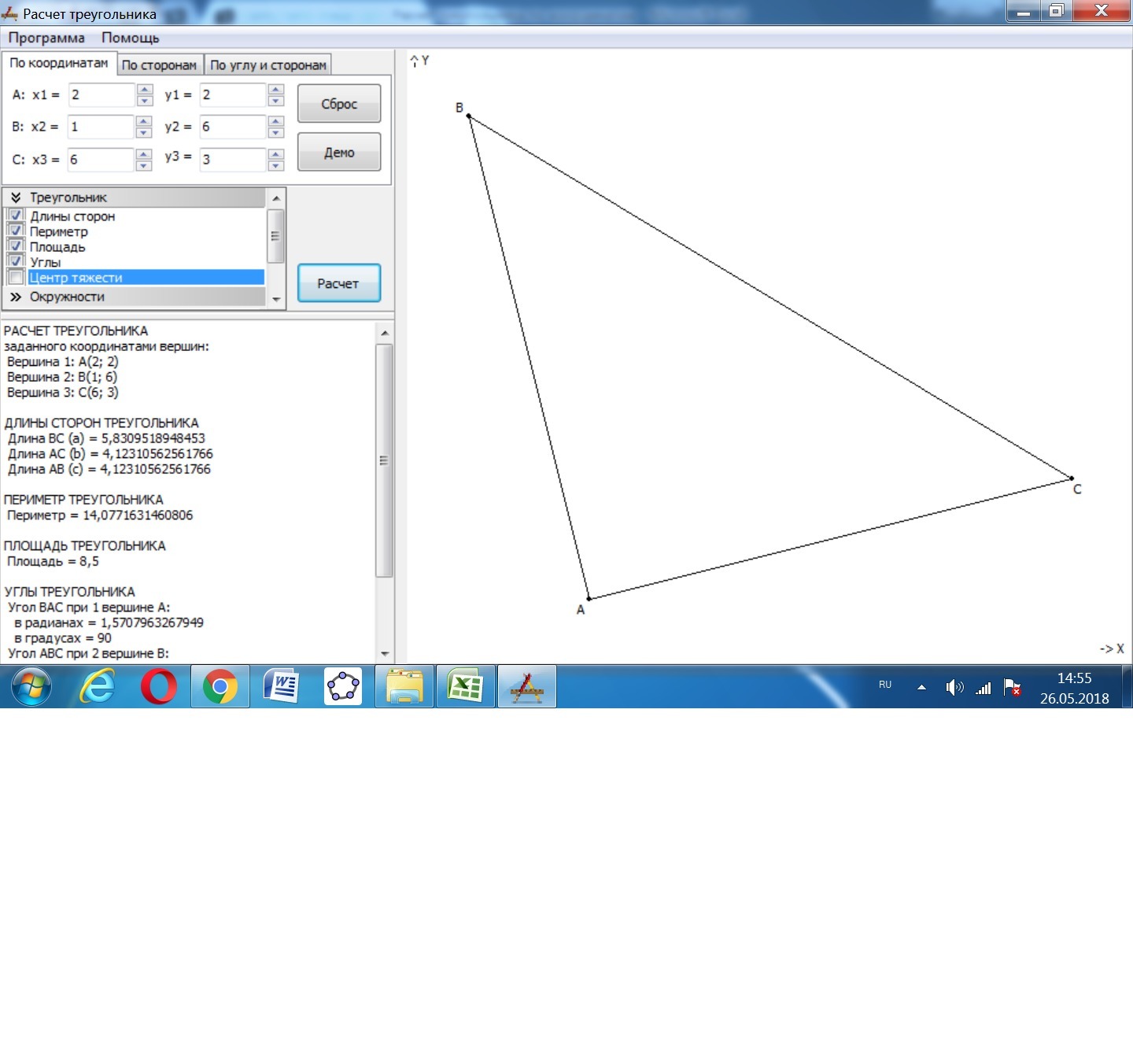Collapse the Треугольник group
Image resolution: width=1133 pixels, height=1064 pixels.
pos(16,198)
